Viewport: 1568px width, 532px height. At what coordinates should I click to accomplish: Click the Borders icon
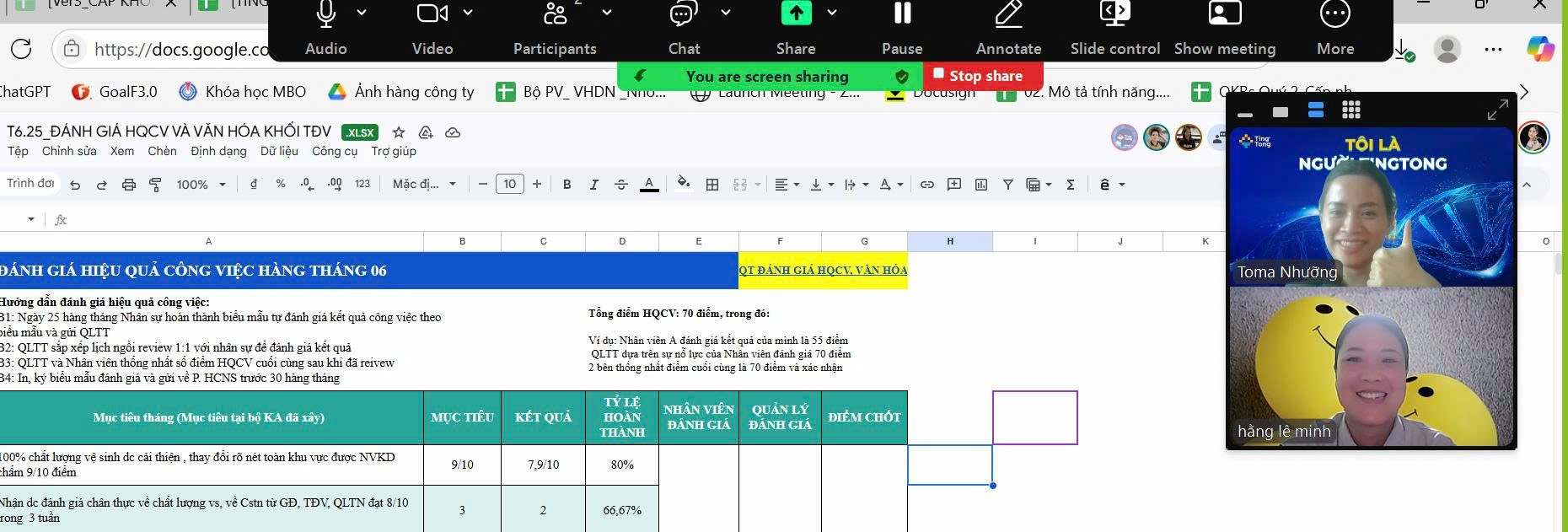[x=712, y=185]
